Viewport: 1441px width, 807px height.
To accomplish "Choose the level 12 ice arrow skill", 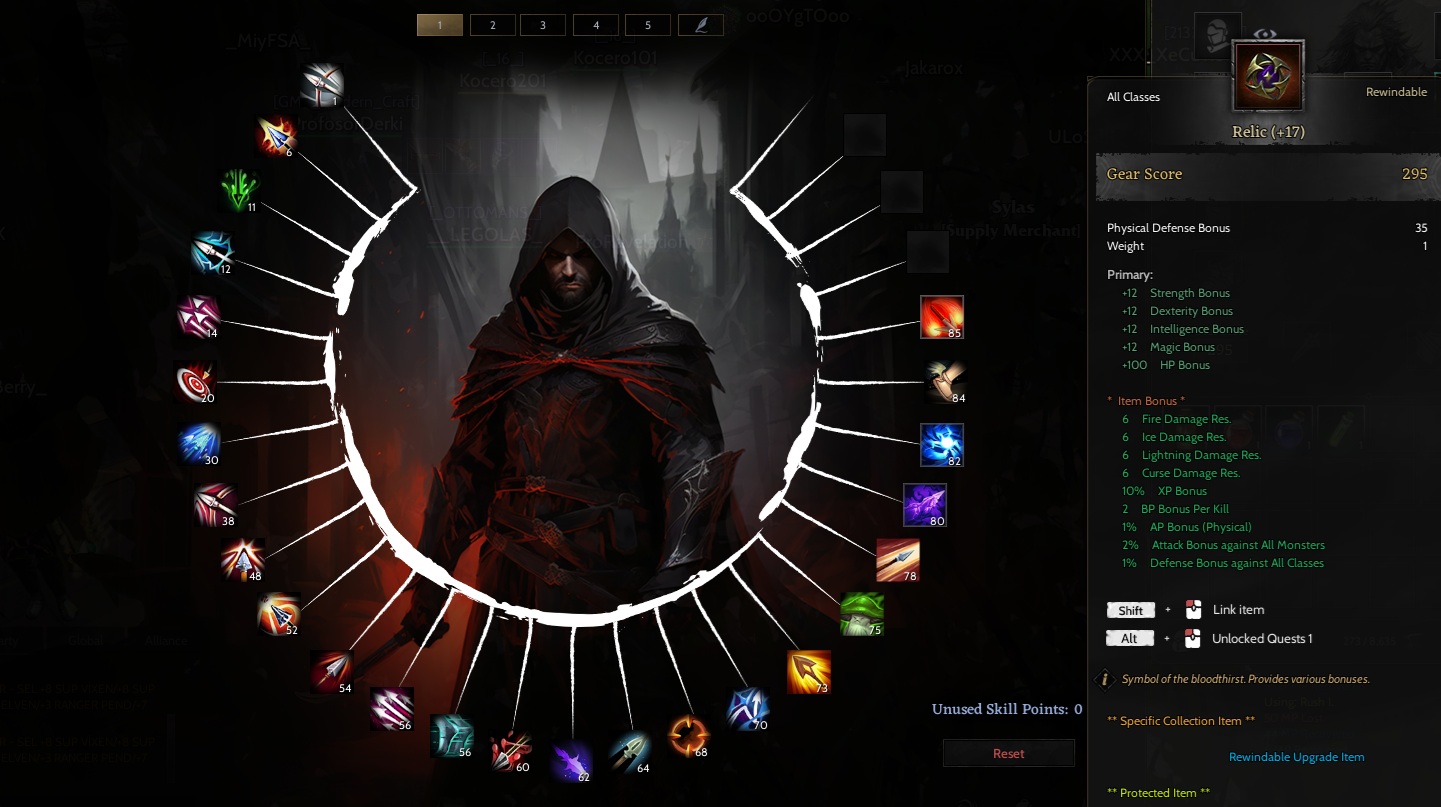I will [x=212, y=252].
